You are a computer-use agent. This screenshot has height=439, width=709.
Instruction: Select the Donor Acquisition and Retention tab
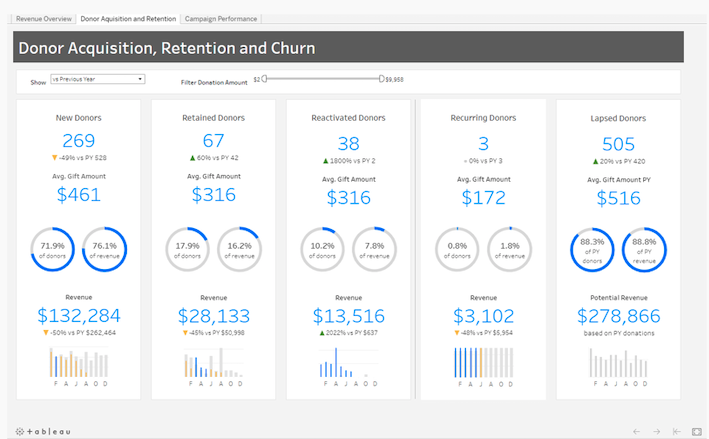tap(128, 19)
